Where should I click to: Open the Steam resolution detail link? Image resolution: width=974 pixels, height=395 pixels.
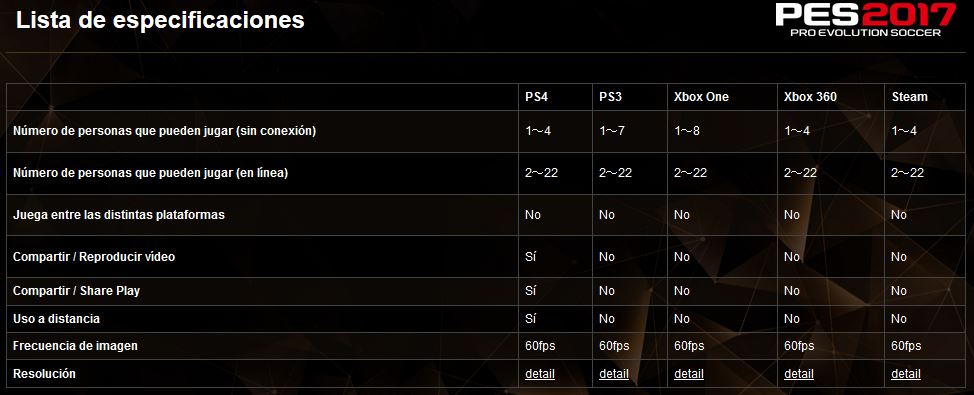(x=906, y=374)
